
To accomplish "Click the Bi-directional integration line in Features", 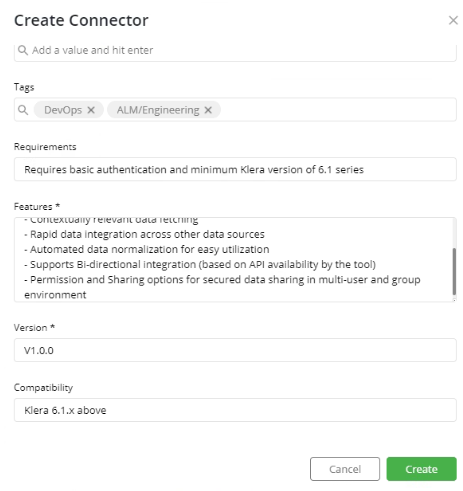I will (x=200, y=265).
